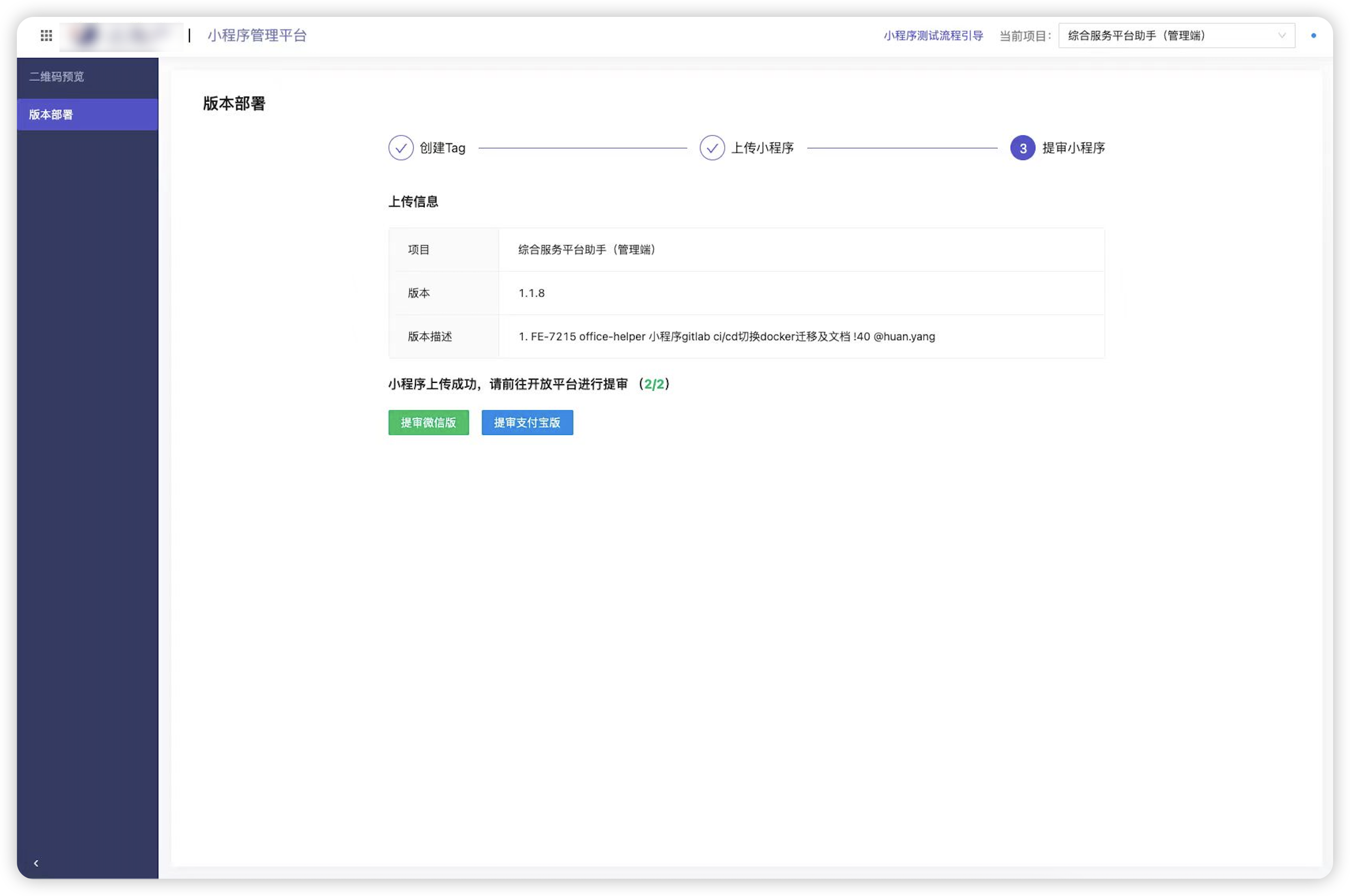Open the apps grid menu icon

[x=46, y=36]
